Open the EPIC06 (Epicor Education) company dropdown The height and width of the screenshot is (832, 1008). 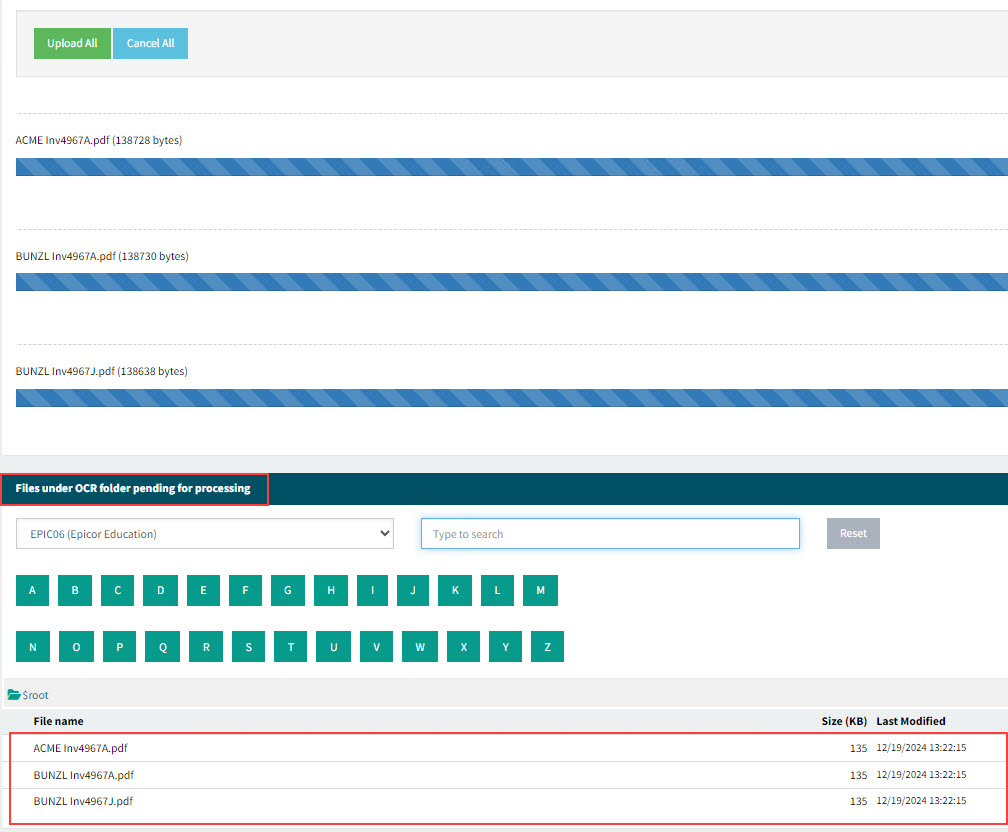205,534
